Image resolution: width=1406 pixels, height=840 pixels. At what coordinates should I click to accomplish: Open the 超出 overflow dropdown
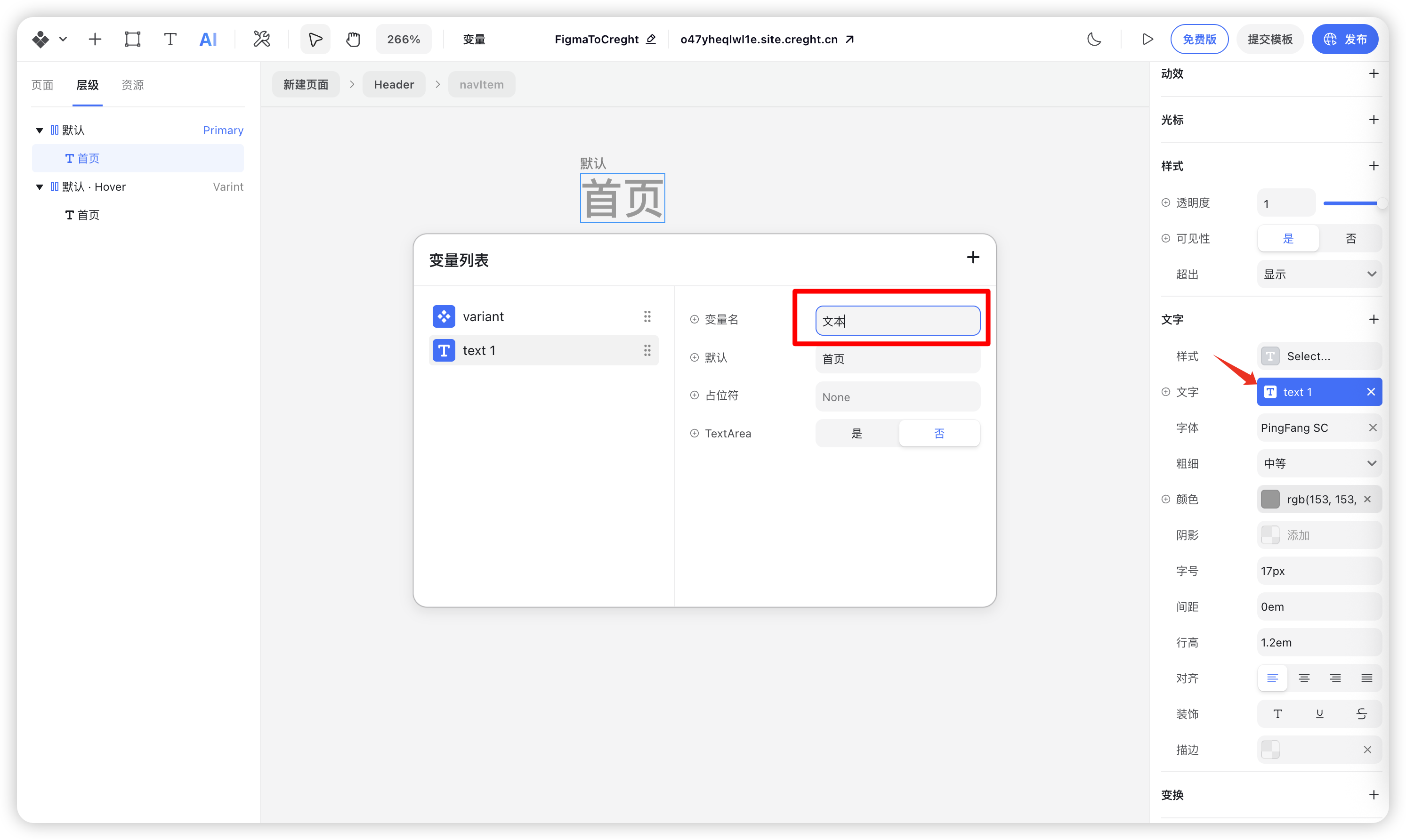click(1319, 274)
